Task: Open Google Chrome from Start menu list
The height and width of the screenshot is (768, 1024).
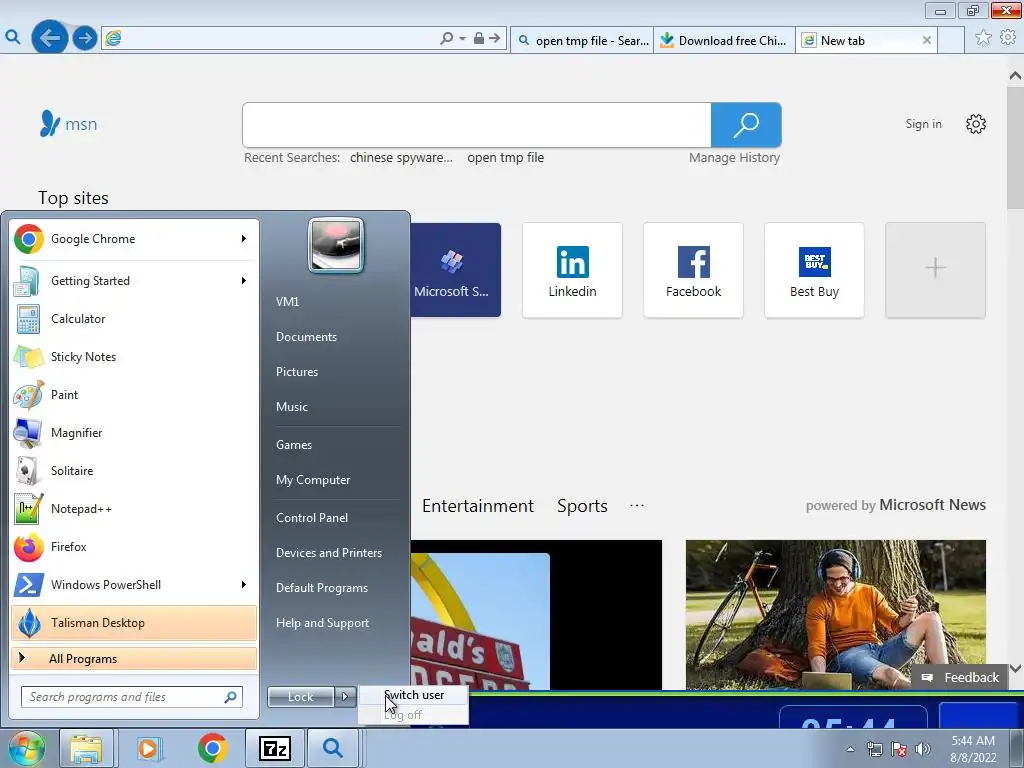Action: [133, 239]
